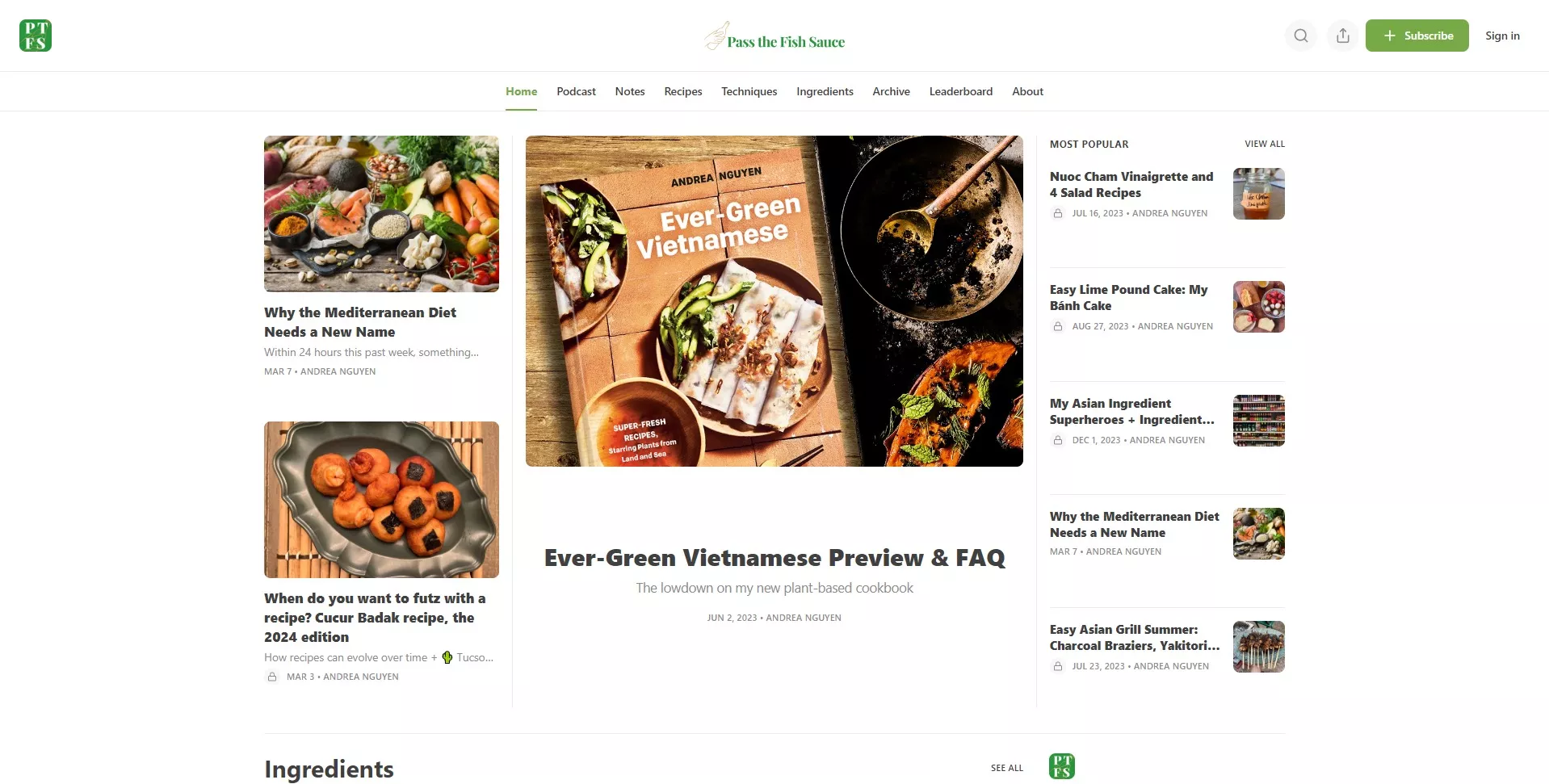Image resolution: width=1549 pixels, height=784 pixels.
Task: Click the grill skewers thumbnail
Action: coord(1259,647)
